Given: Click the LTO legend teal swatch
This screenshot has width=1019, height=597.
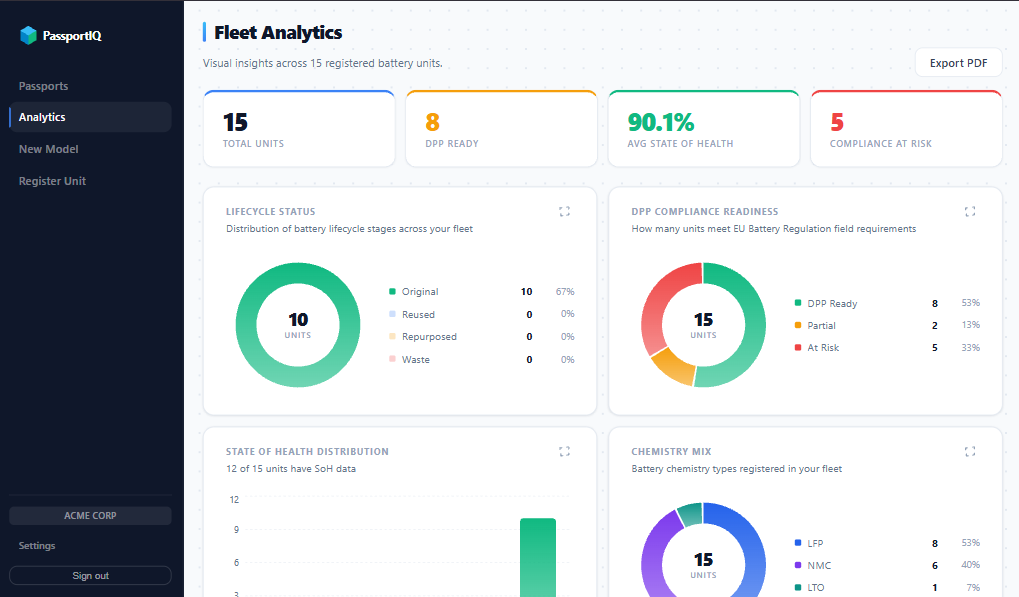Looking at the screenshot, I should [x=797, y=587].
